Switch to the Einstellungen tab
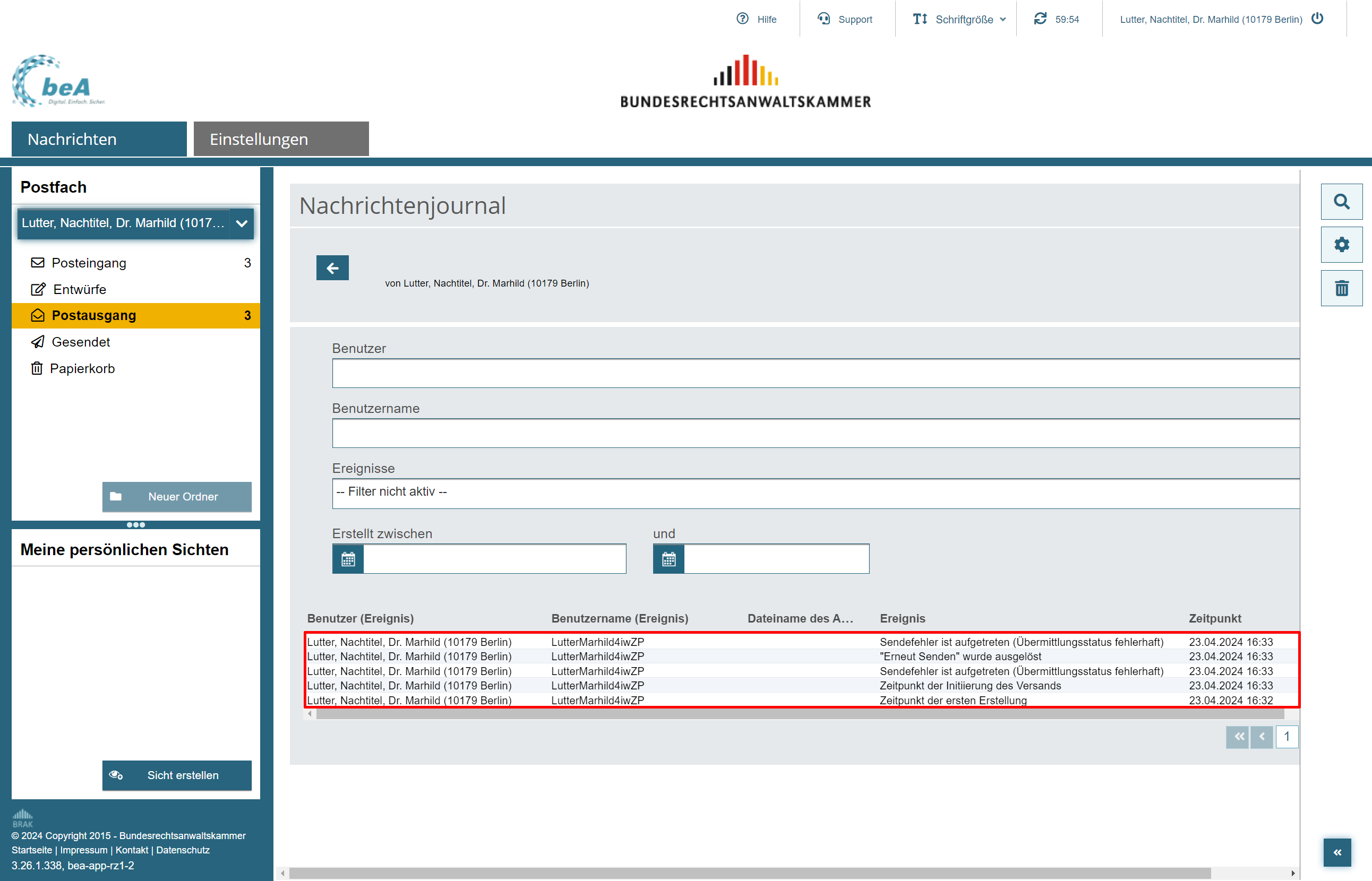 pyautogui.click(x=281, y=139)
